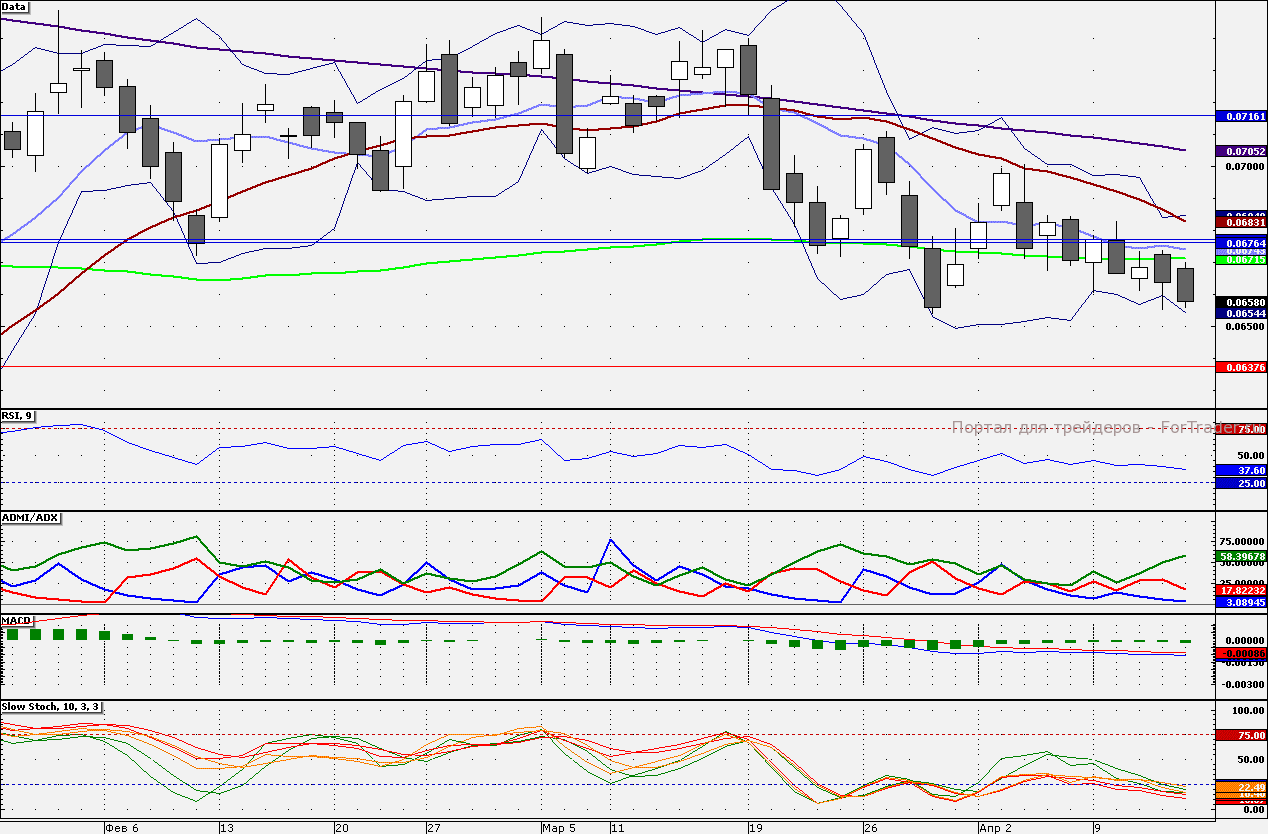
Task: Select the MACD panel label
Action: (17, 620)
